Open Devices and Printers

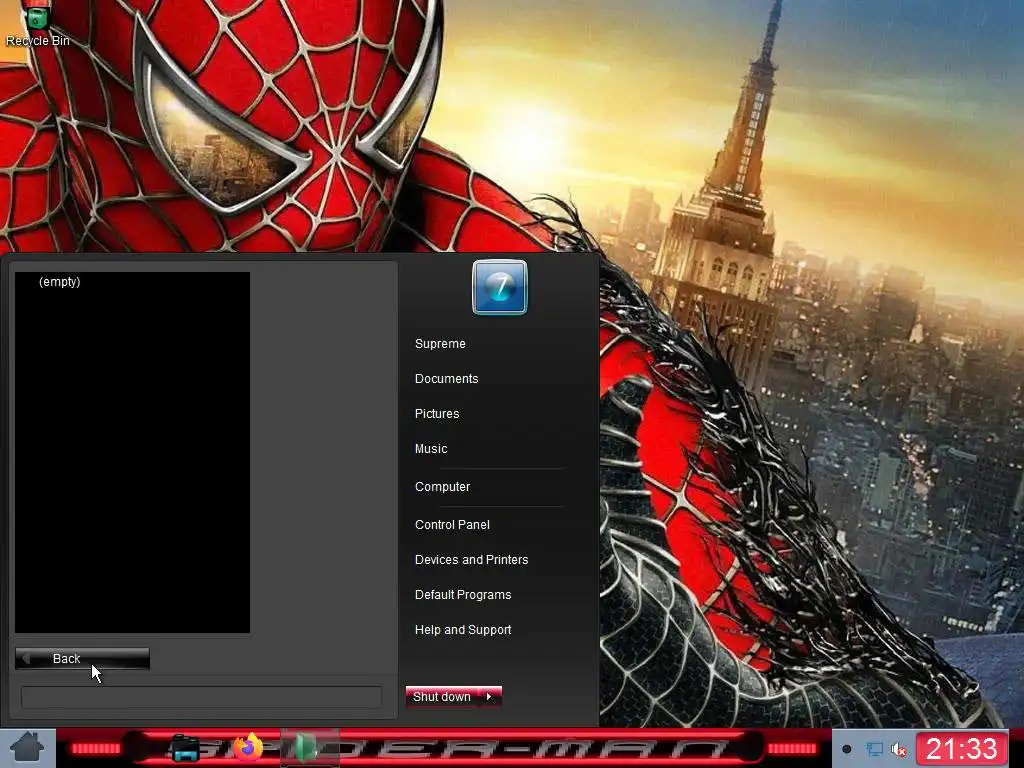point(472,560)
